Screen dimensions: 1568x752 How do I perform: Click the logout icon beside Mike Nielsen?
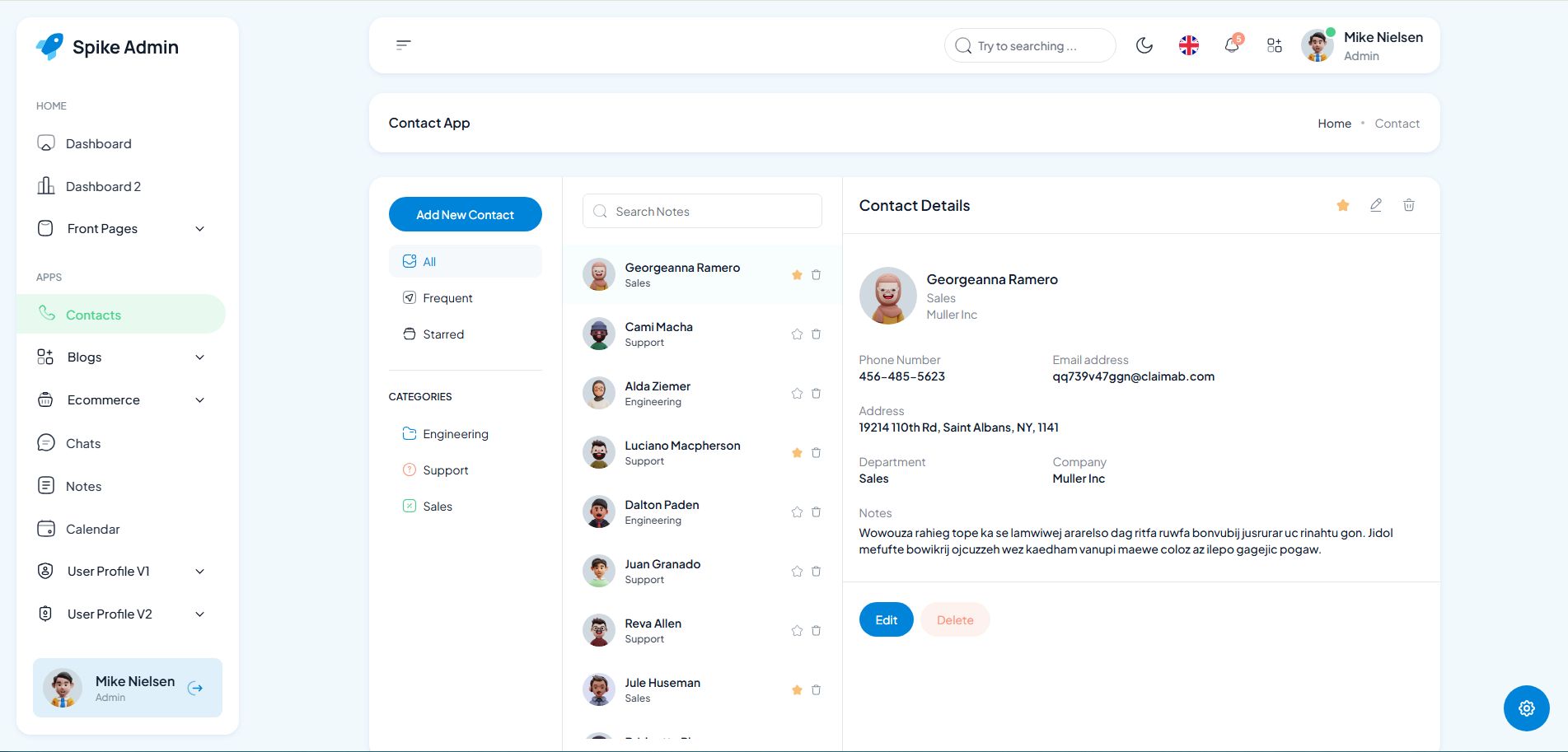coord(195,689)
